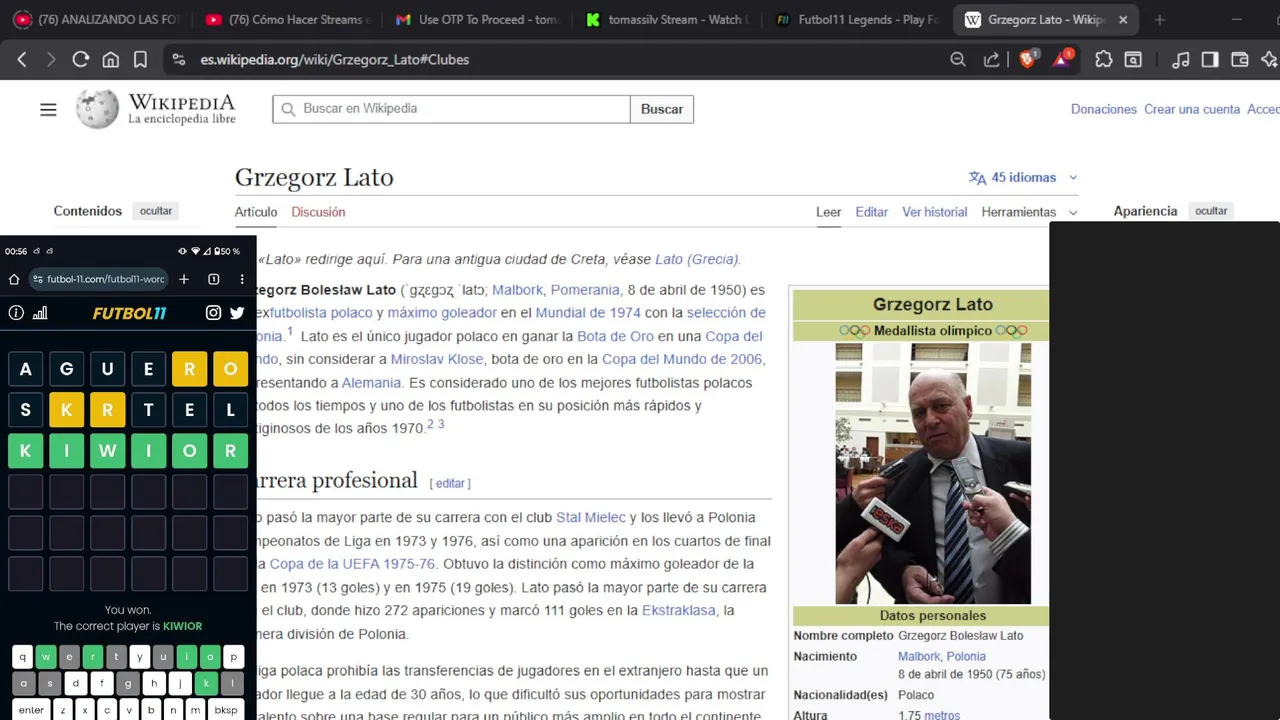Tap the bksp key on game keyboard

(x=226, y=710)
